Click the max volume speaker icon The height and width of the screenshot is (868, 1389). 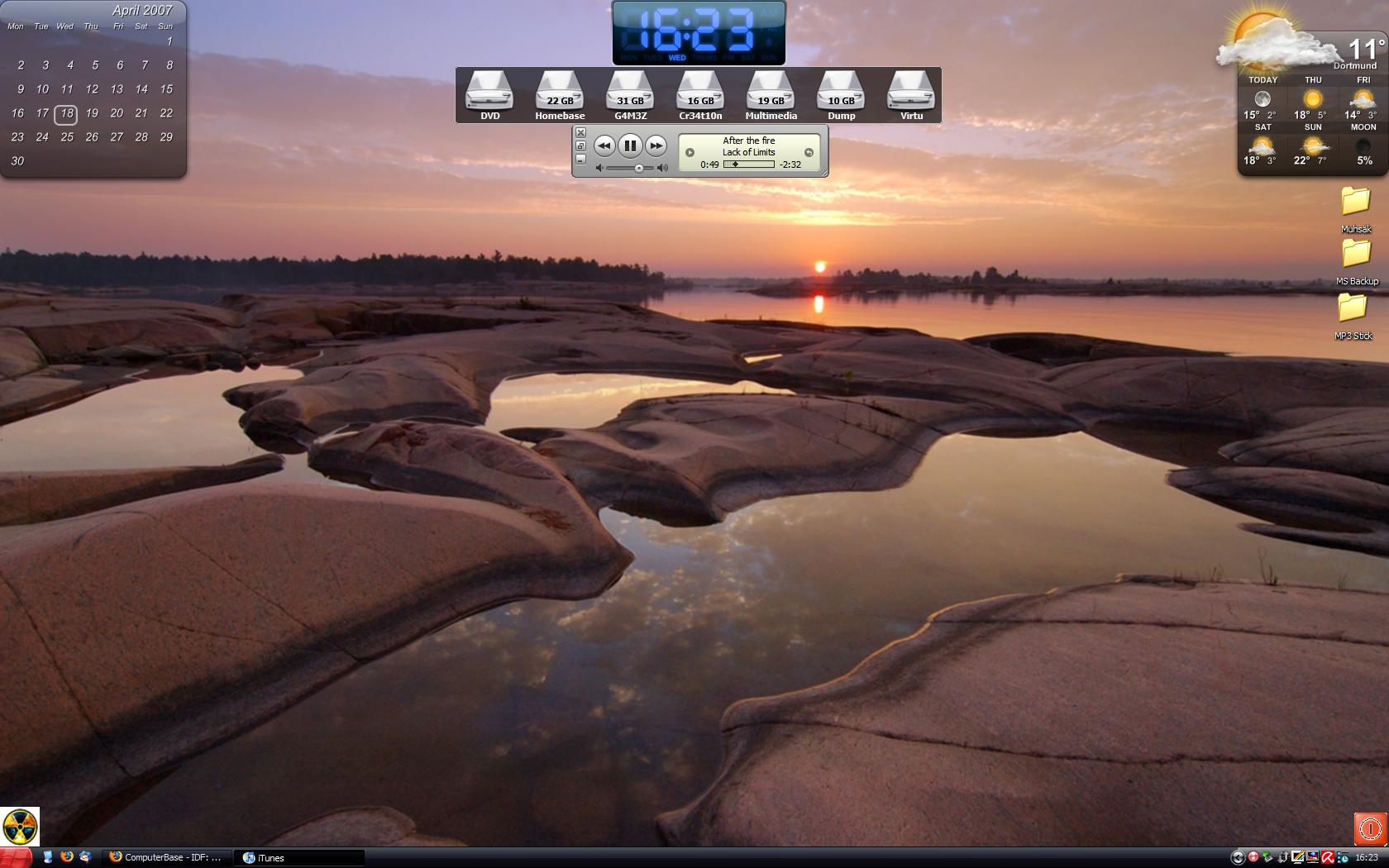pos(663,168)
